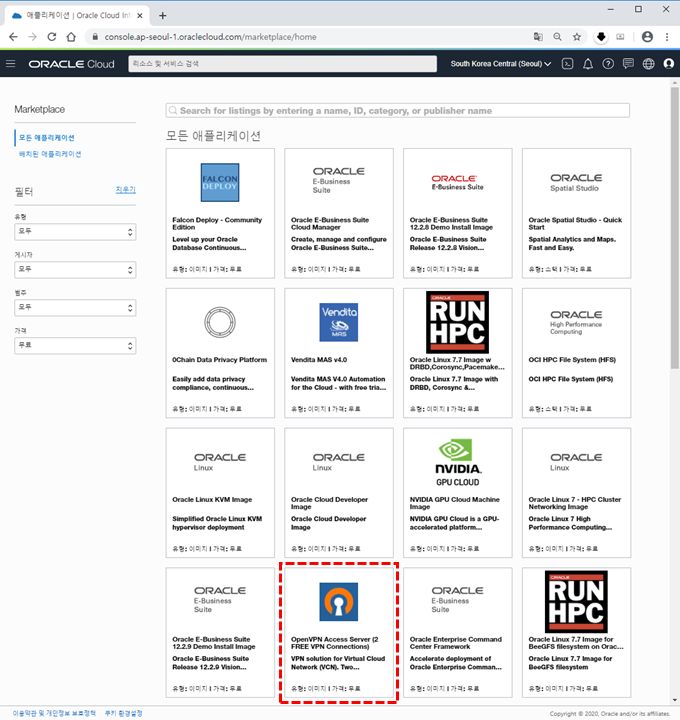
Task: Open the 게시자 publisher filter dropdown
Action: click(75, 270)
